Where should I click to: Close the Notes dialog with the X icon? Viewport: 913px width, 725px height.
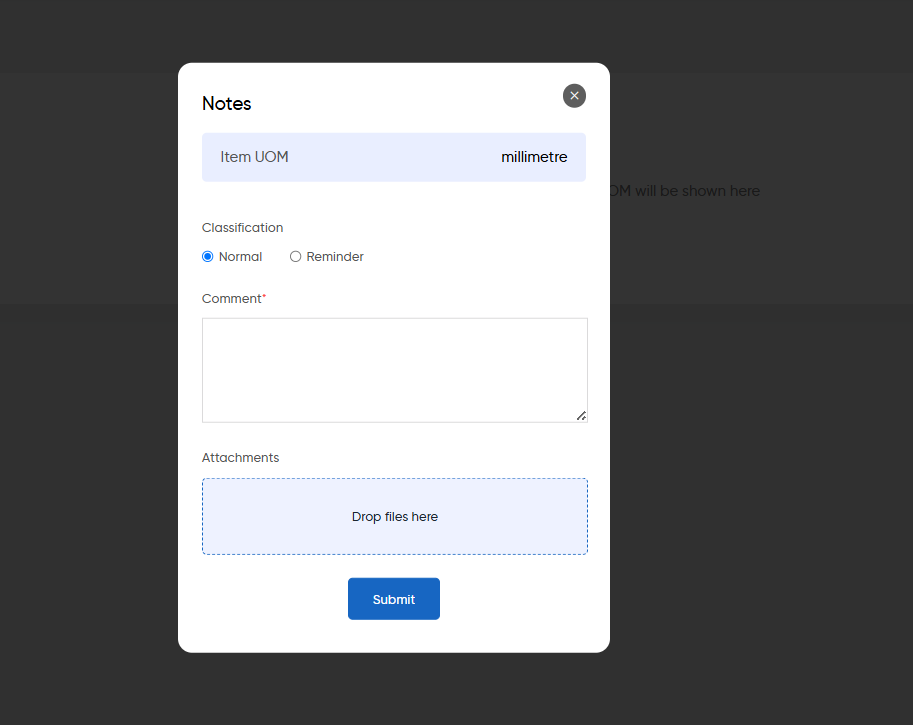(x=574, y=96)
